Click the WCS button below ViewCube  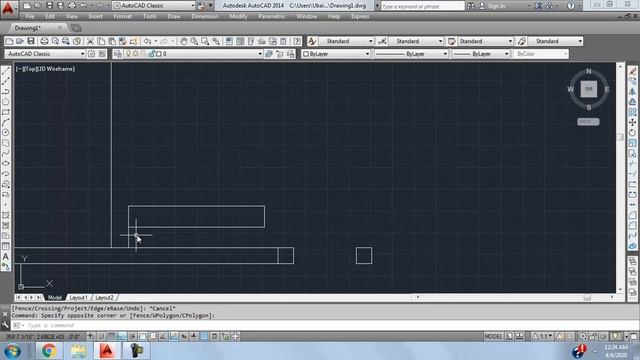[x=588, y=122]
